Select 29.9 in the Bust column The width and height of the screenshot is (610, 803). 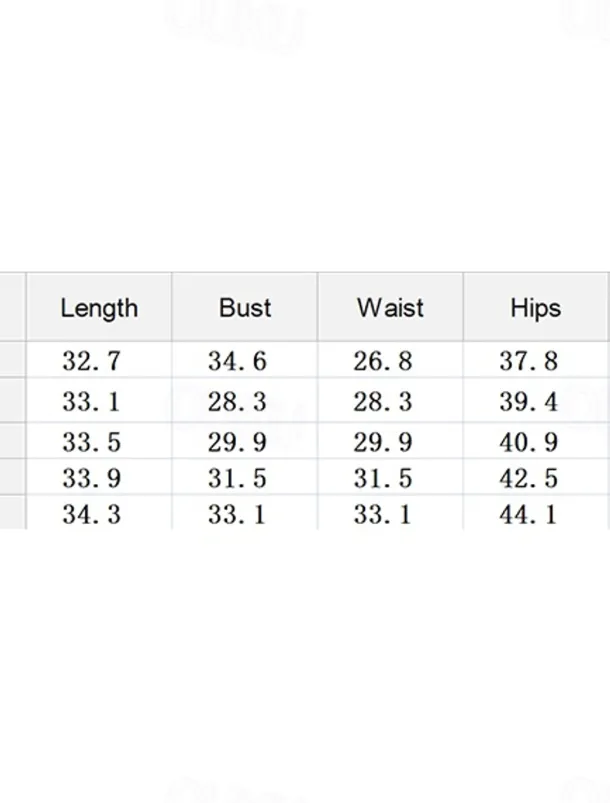pos(237,442)
